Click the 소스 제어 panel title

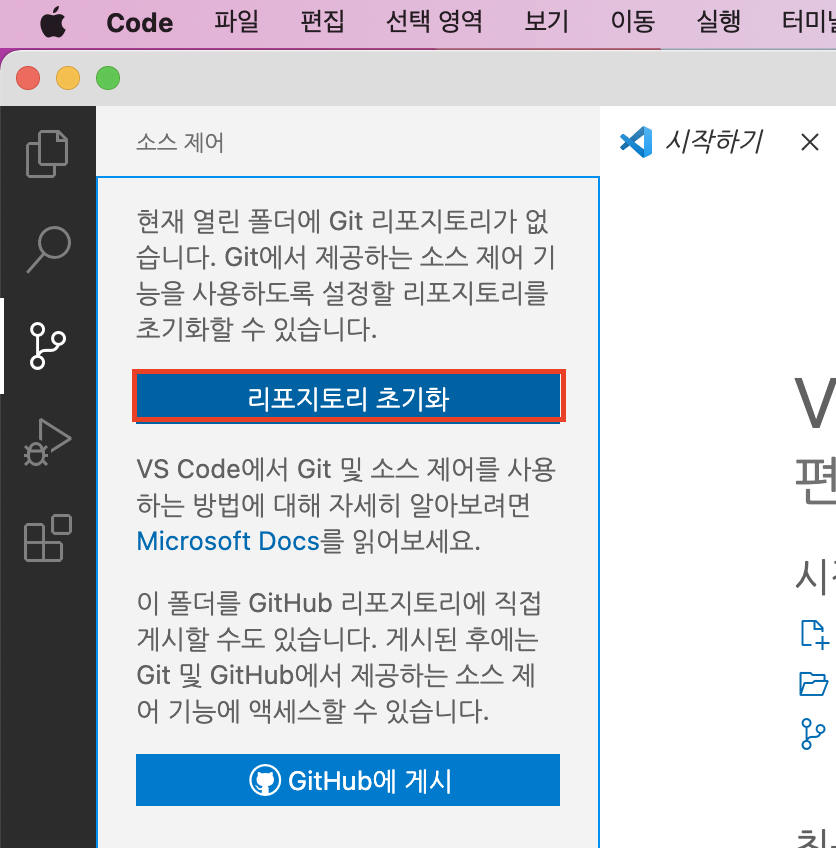pos(180,143)
